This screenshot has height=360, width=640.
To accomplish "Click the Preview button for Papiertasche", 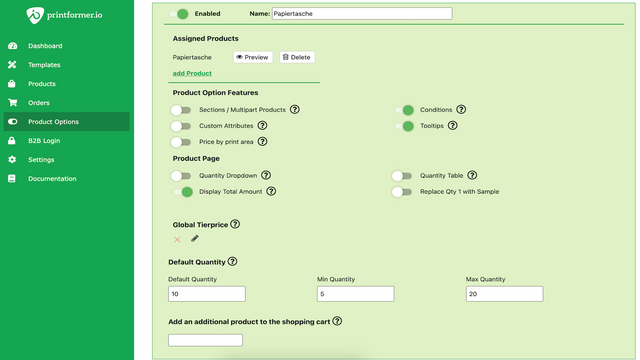I will [x=253, y=57].
